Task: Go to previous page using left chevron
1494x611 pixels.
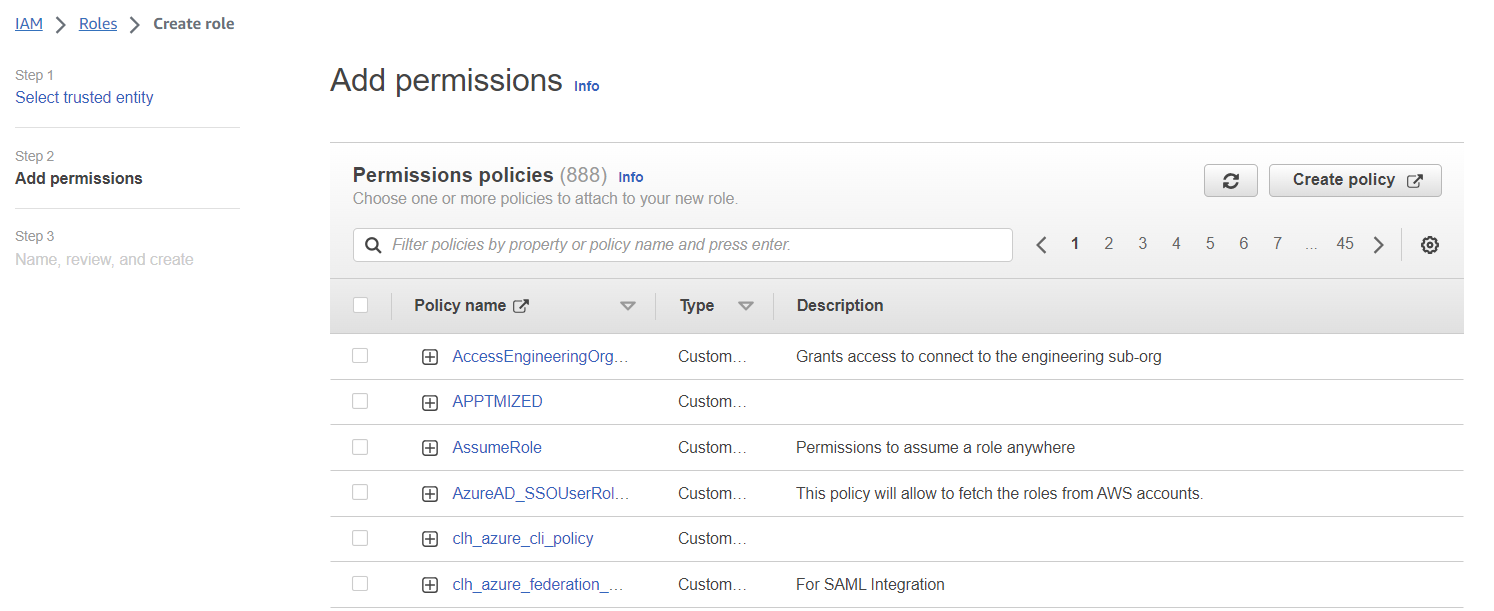Action: [1041, 245]
